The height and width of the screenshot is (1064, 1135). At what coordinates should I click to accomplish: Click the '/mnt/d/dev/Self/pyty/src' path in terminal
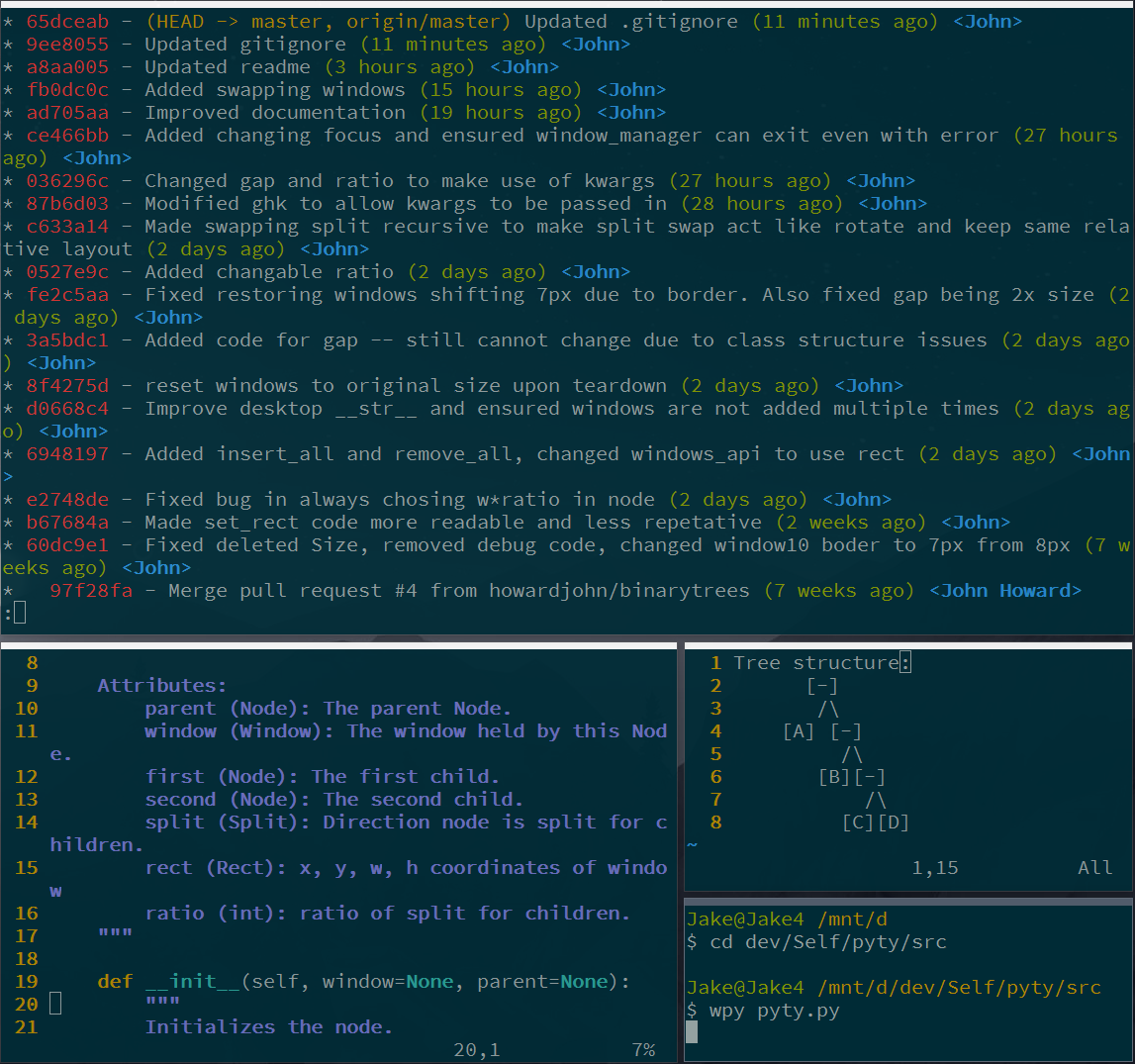click(959, 987)
